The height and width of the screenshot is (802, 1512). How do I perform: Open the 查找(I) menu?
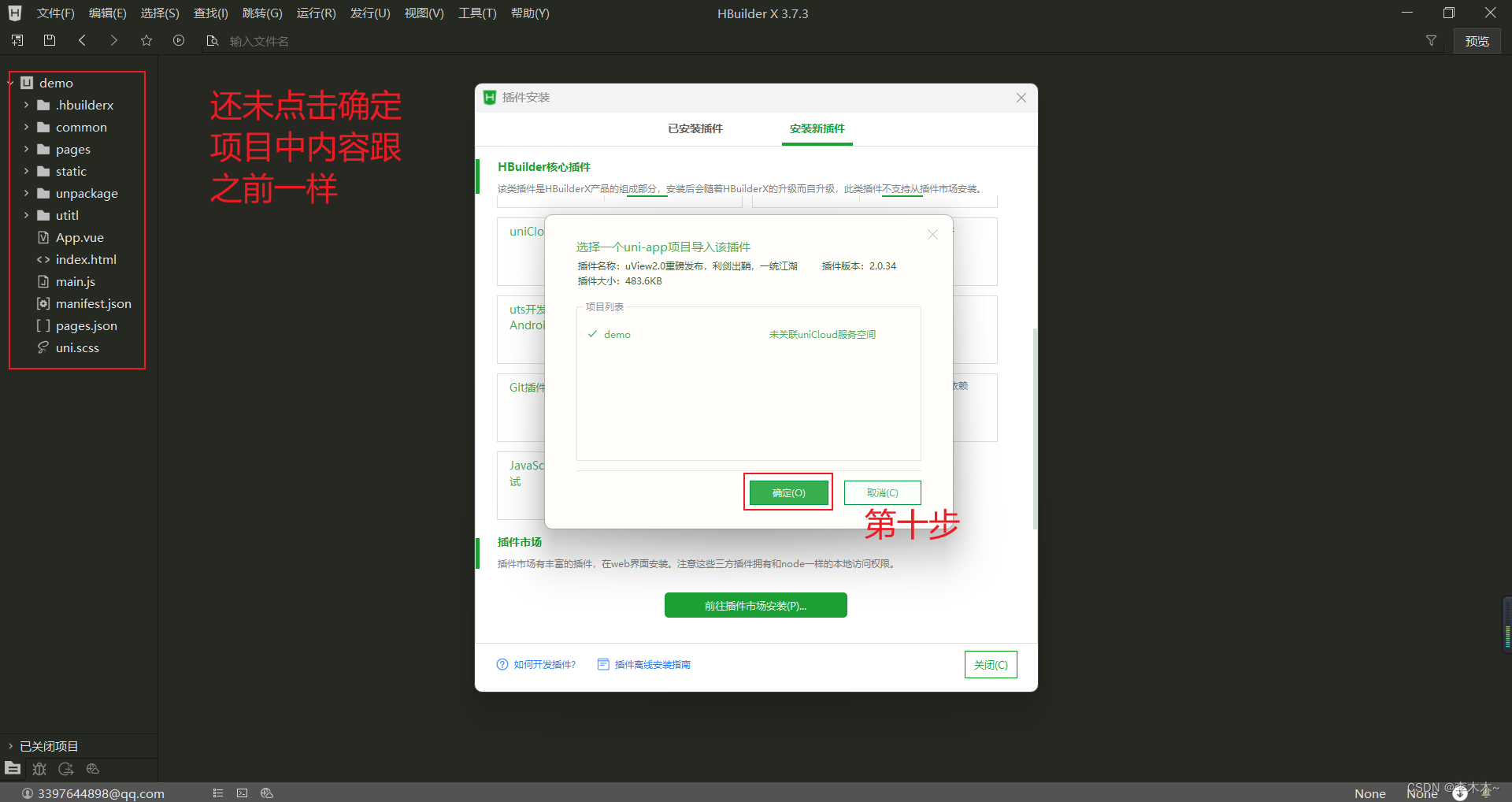[x=211, y=13]
